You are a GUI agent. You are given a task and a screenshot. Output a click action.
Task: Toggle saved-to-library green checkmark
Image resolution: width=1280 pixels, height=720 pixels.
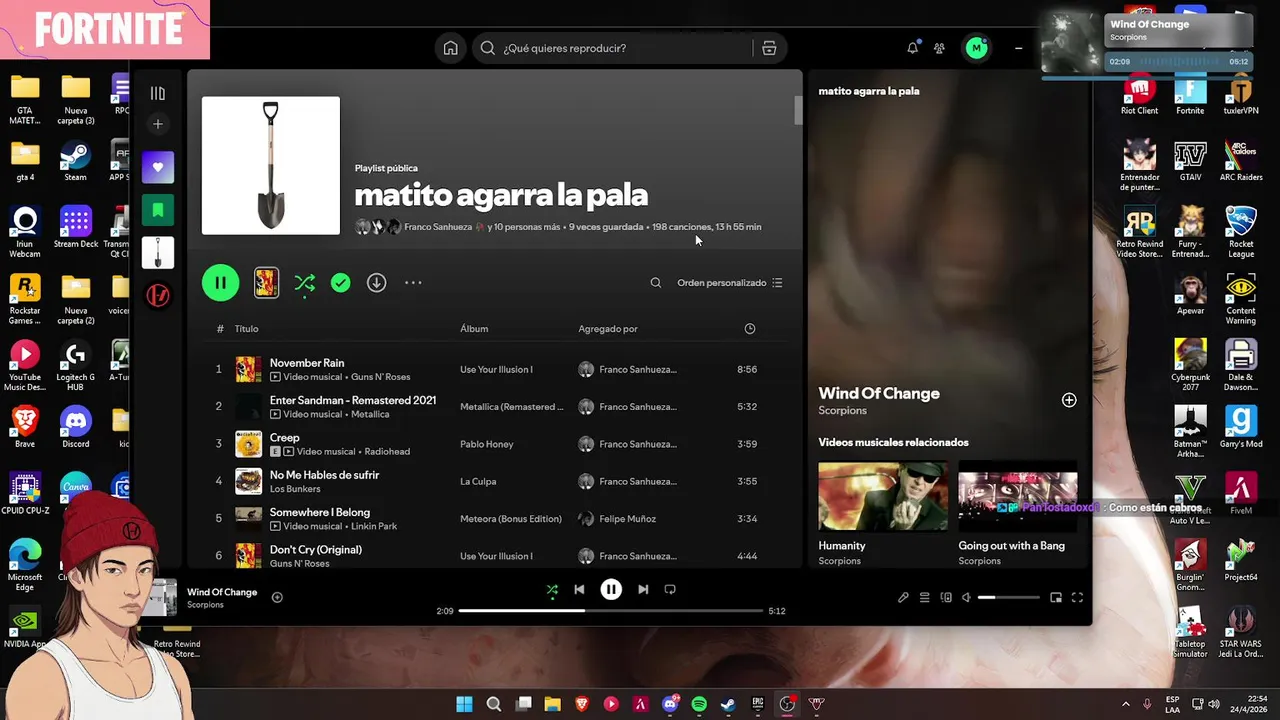(x=341, y=283)
